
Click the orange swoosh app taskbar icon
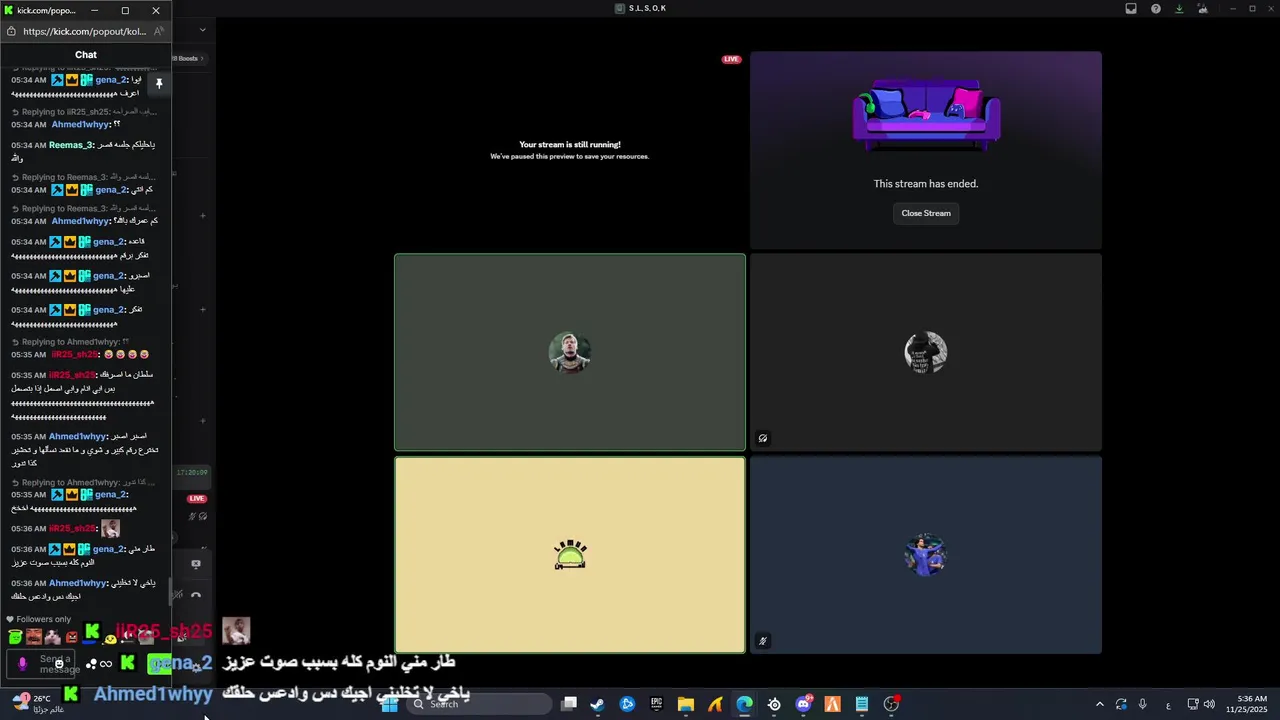[715, 704]
